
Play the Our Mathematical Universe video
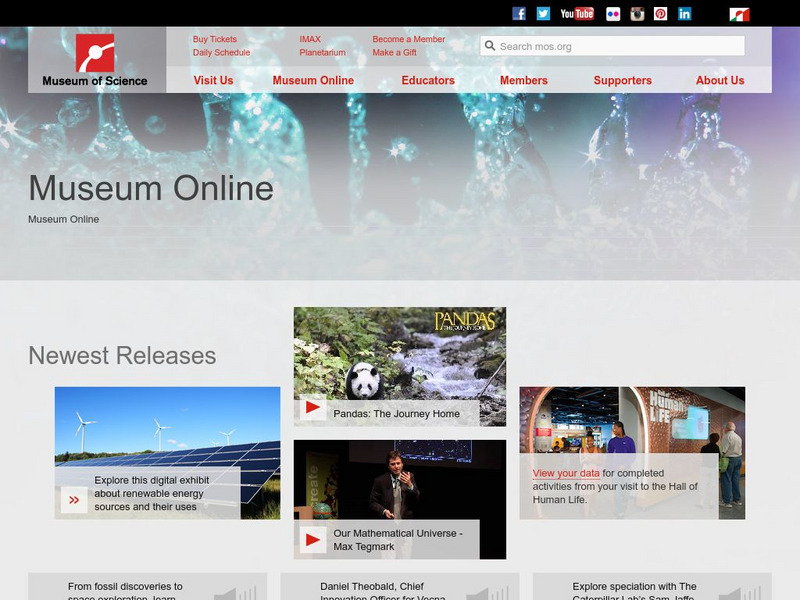click(312, 538)
